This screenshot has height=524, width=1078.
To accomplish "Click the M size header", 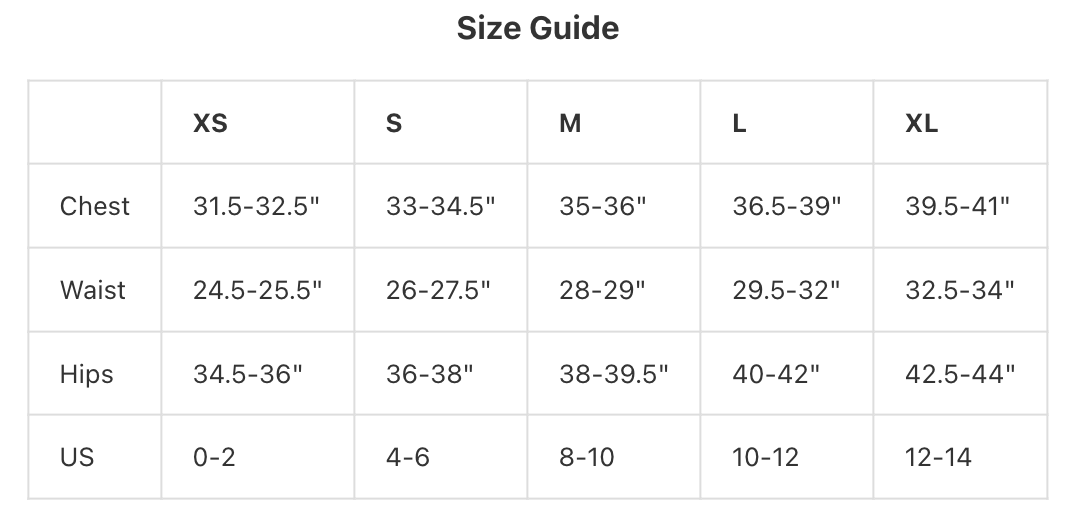I will coord(570,123).
